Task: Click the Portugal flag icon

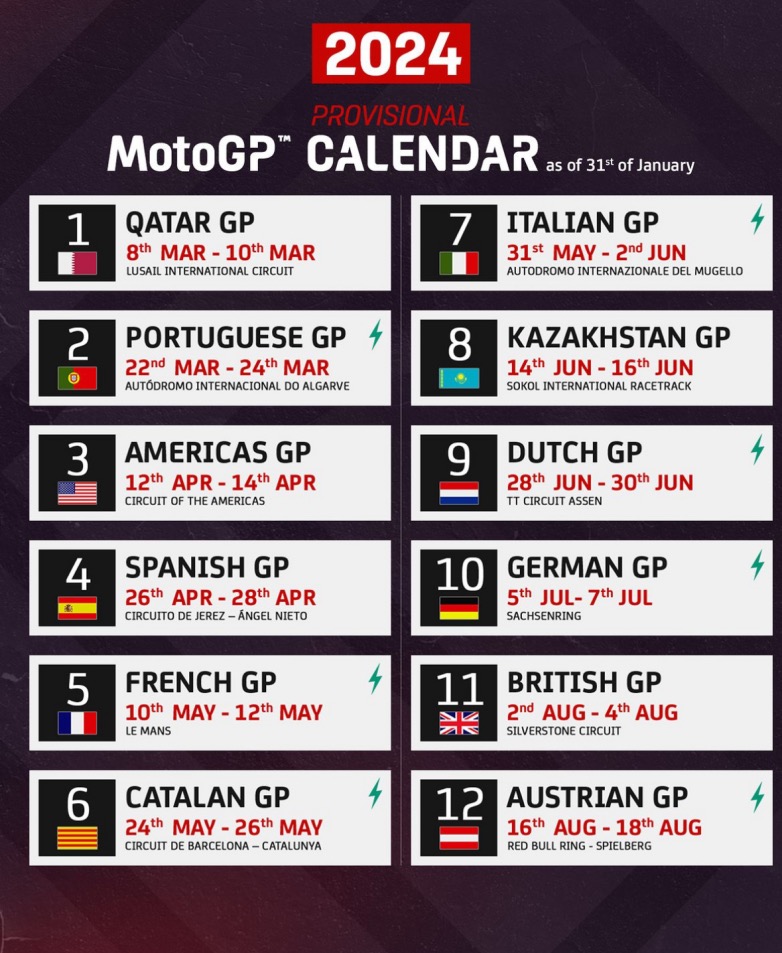Action: [x=77, y=378]
